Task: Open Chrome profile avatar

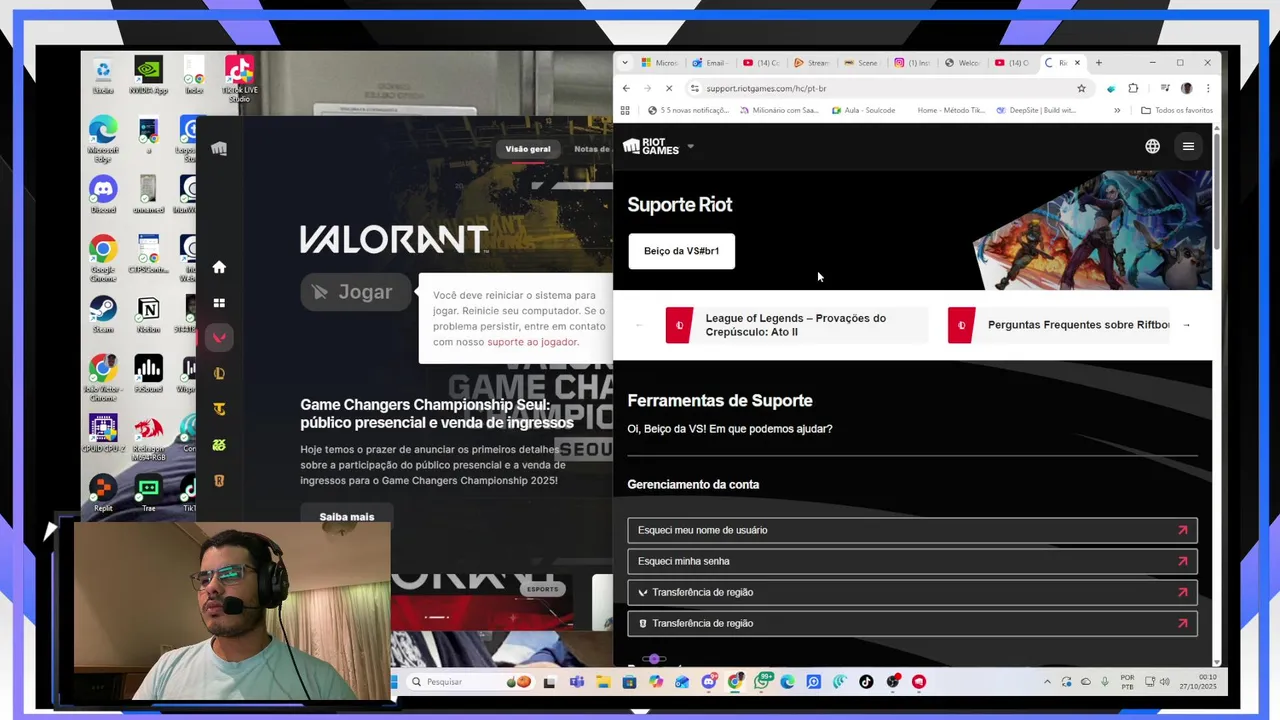Action: pos(1186,88)
